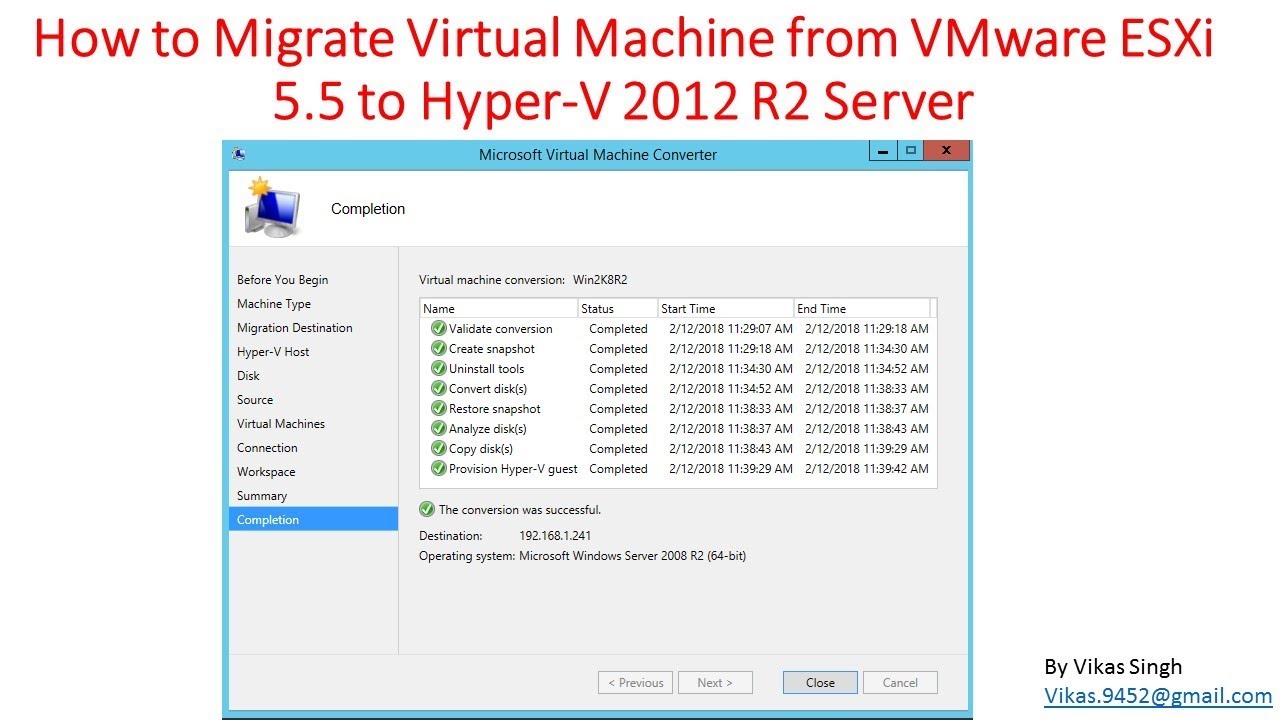The height and width of the screenshot is (720, 1280).
Task: Click the green check next to Analyze disk(s)
Action: (438, 428)
